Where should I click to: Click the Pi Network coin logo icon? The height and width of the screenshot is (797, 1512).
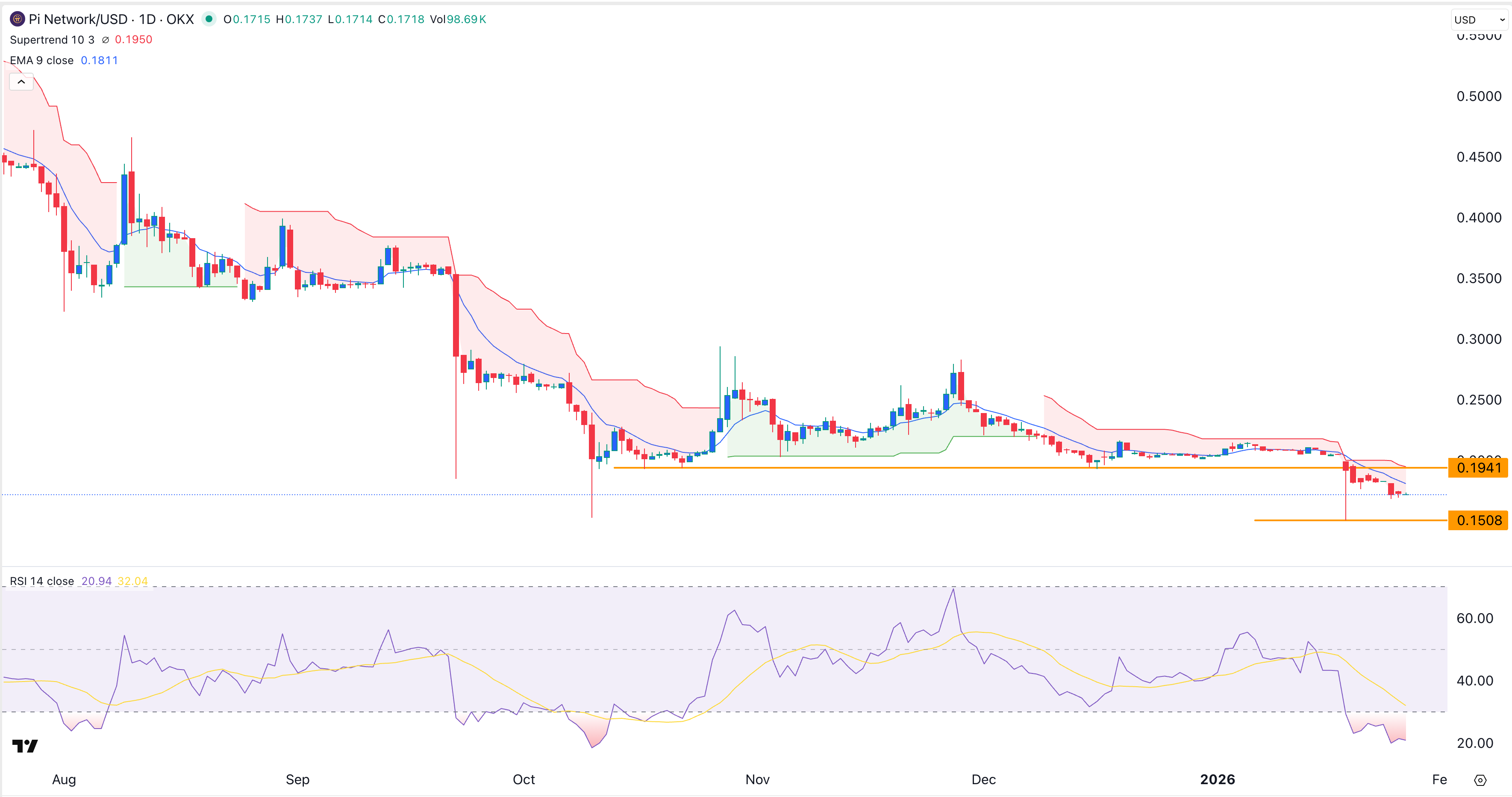tap(17, 19)
